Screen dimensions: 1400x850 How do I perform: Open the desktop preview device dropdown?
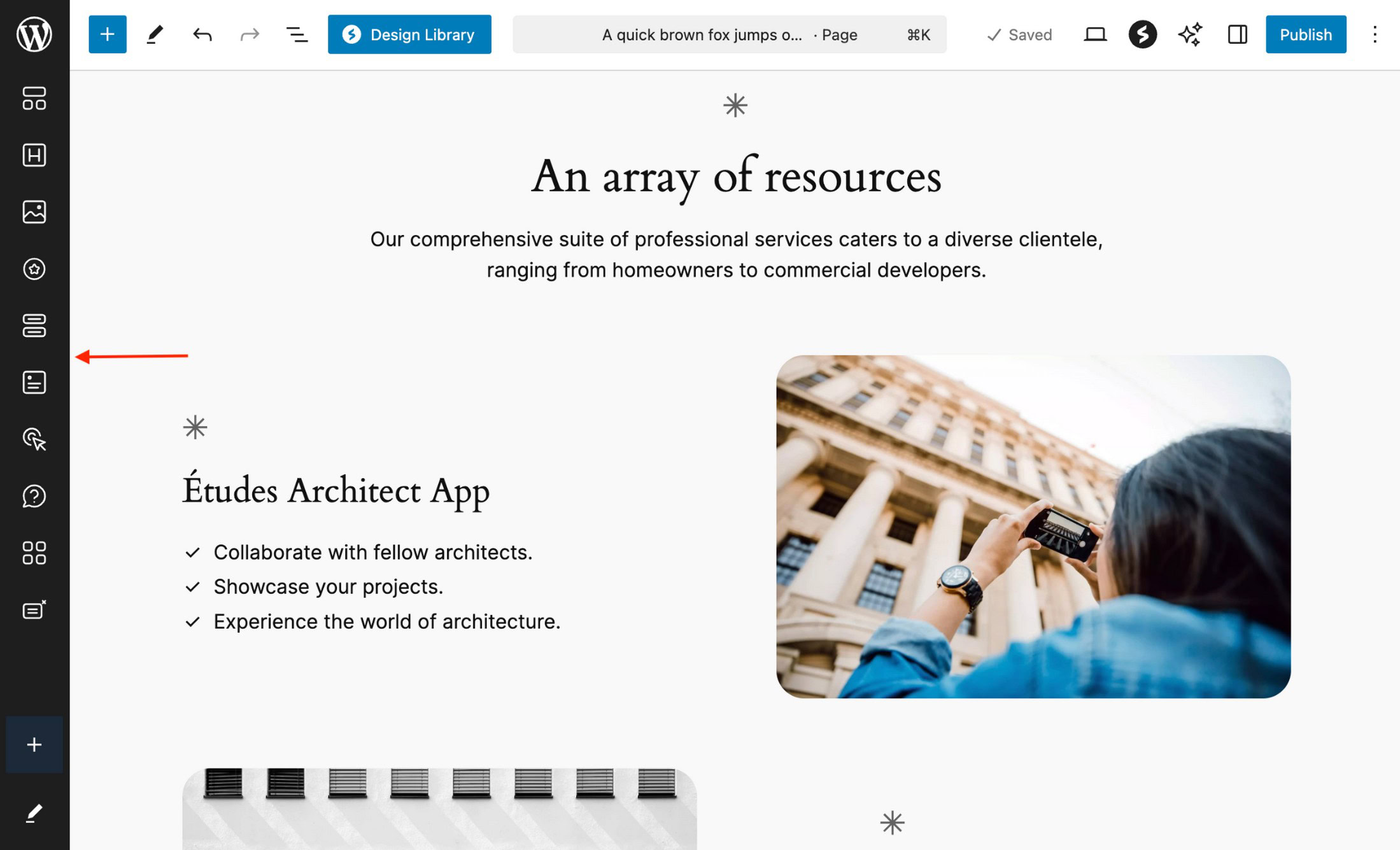coord(1094,34)
